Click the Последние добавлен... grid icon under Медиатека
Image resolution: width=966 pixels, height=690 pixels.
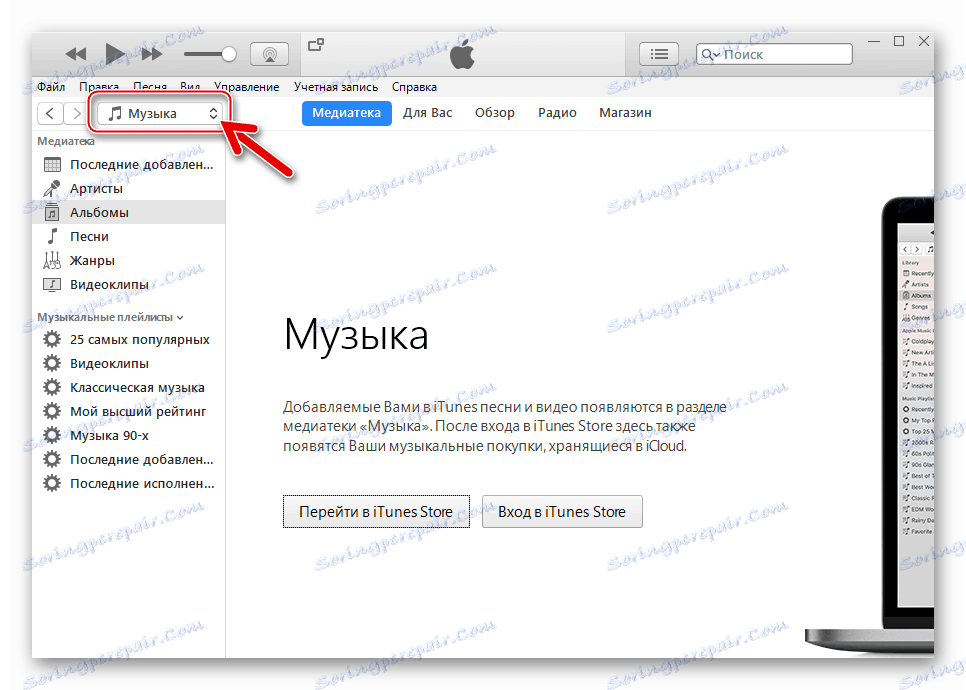pos(52,164)
